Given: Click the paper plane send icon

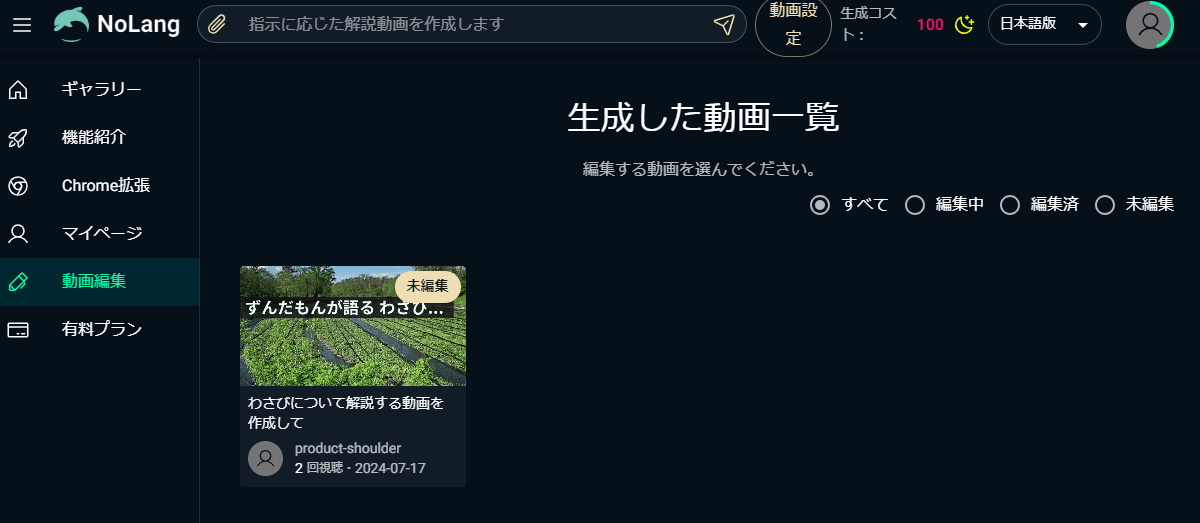Looking at the screenshot, I should 724,25.
